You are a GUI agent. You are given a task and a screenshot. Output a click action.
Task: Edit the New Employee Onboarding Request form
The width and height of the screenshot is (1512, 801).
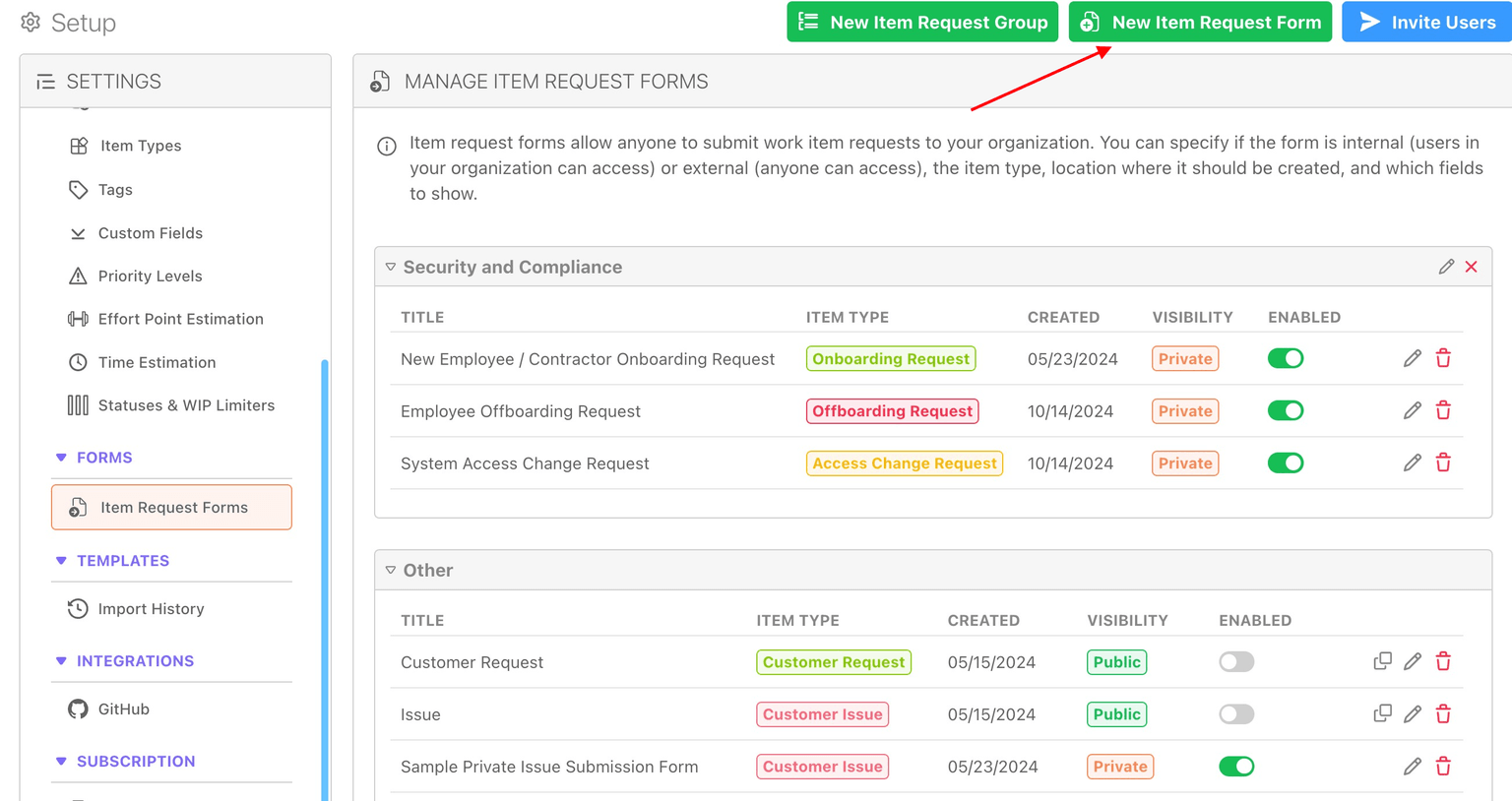[1413, 358]
